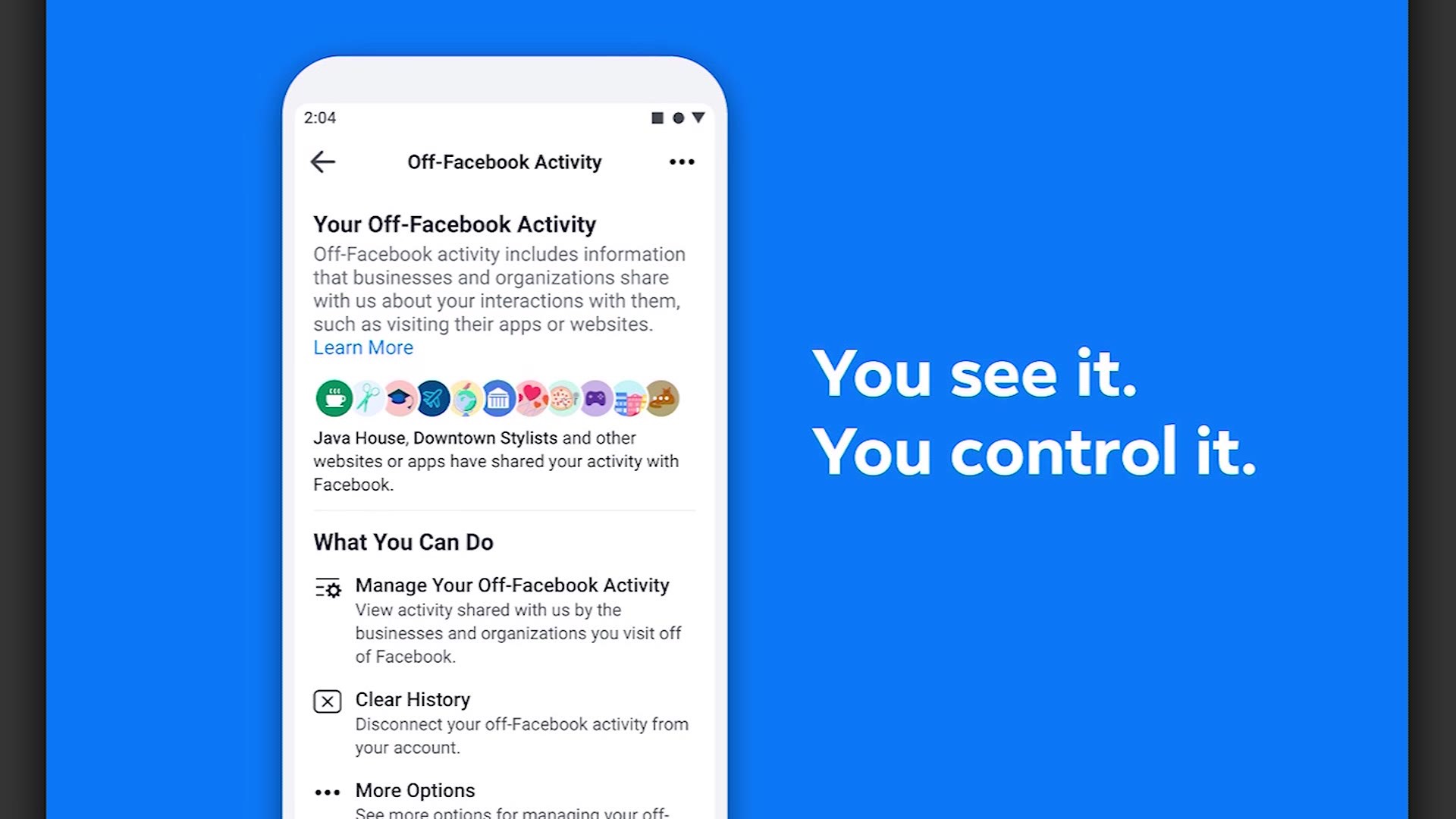Image resolution: width=1456 pixels, height=819 pixels.
Task: Select Off-Facebook Activity menu item
Action: click(x=506, y=161)
